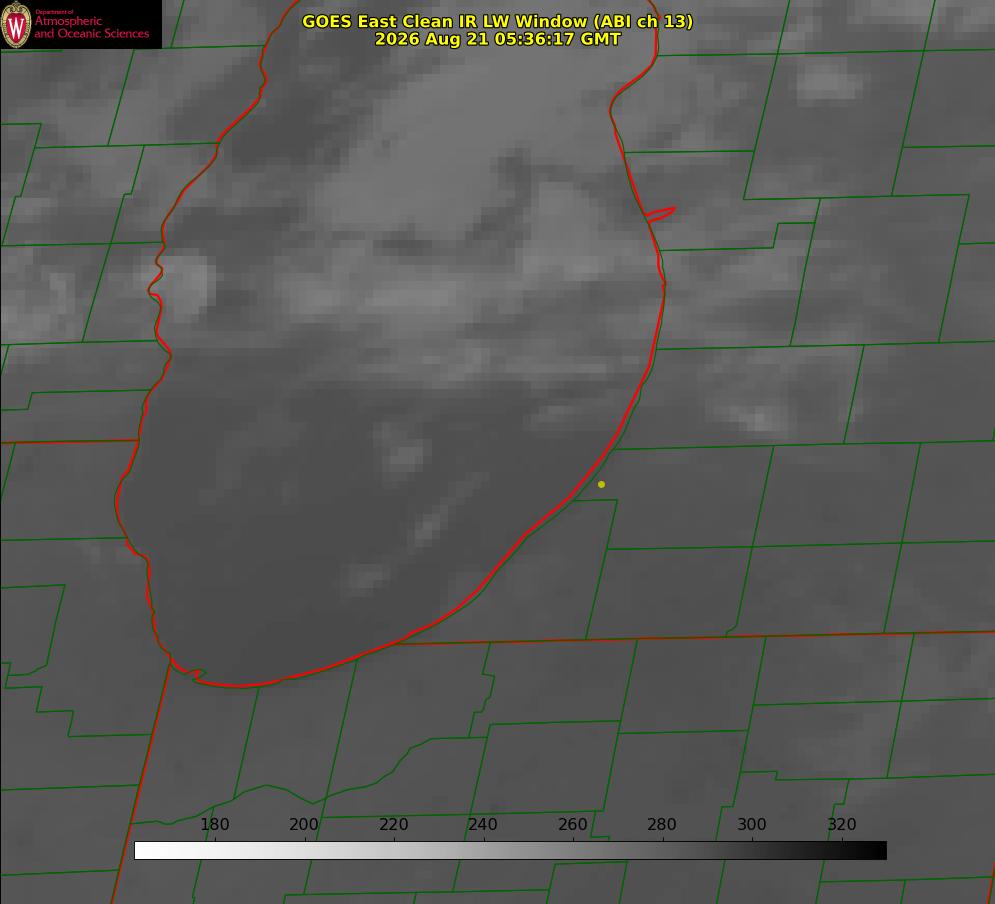This screenshot has width=995, height=904.
Task: Click the small red-outlined inlet on lake shoreline
Action: click(x=660, y=214)
